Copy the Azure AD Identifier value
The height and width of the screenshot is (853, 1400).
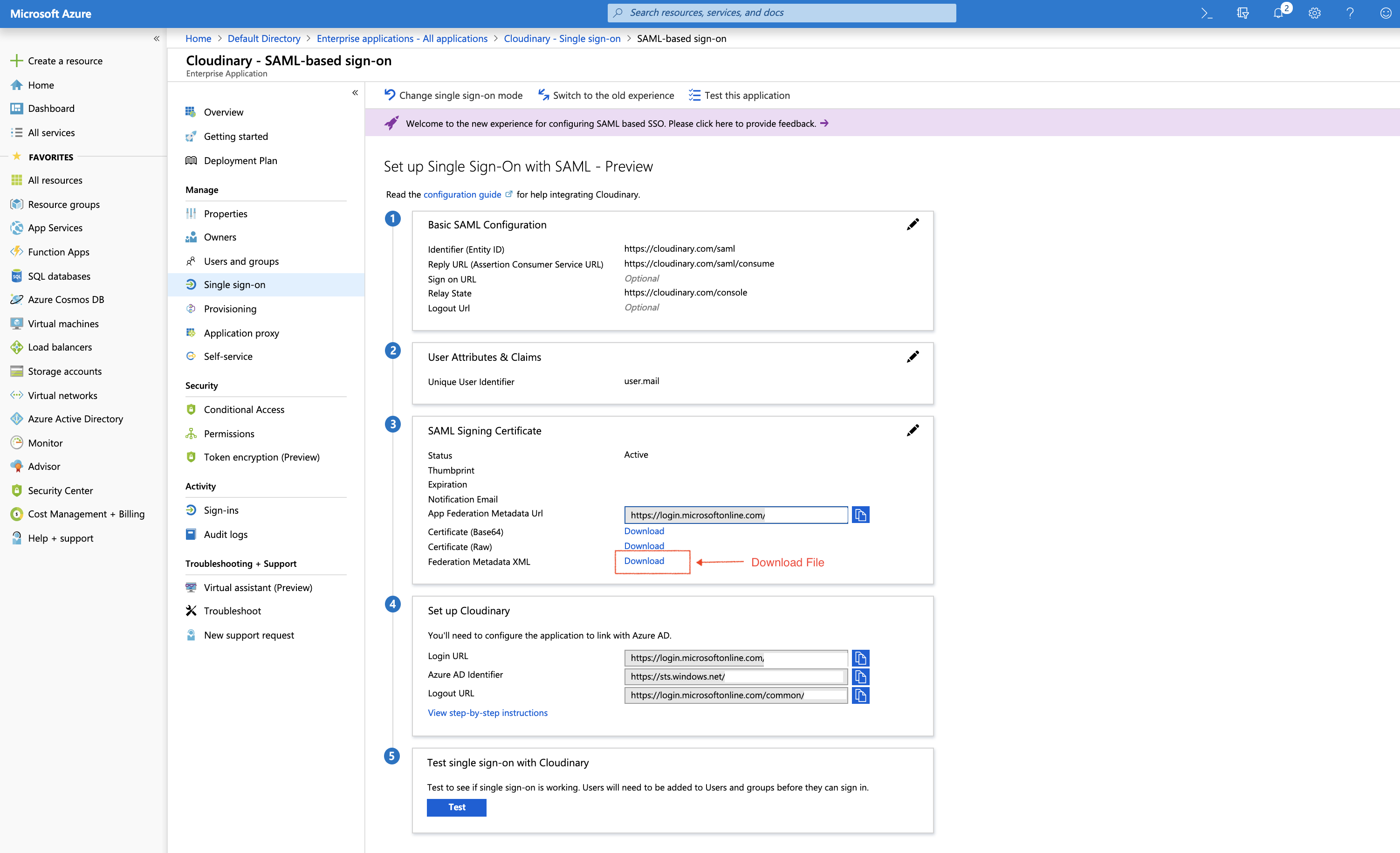coord(860,677)
